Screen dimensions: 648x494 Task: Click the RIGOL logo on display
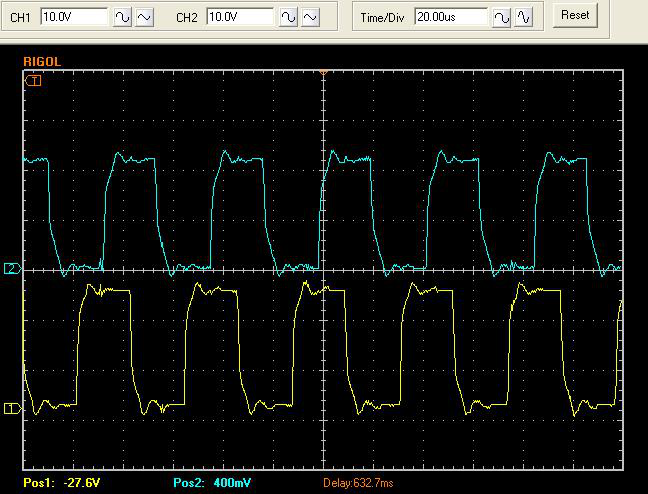click(41, 61)
